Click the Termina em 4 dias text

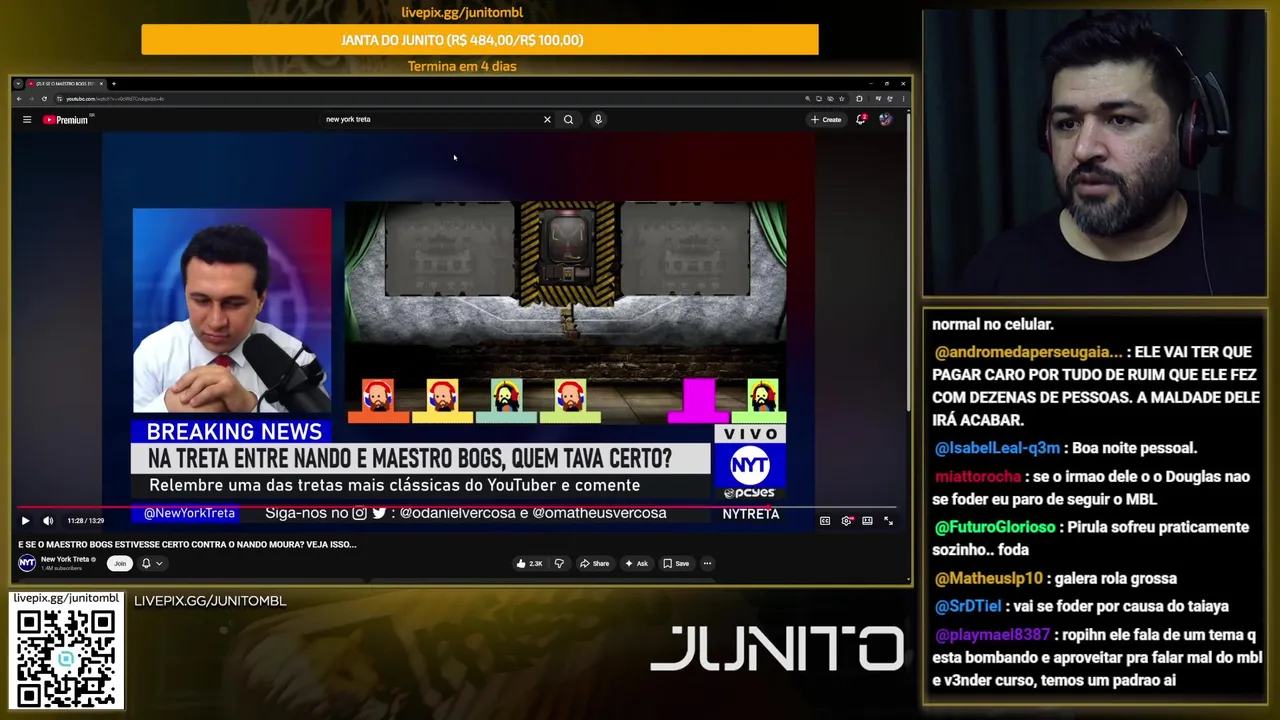462,66
